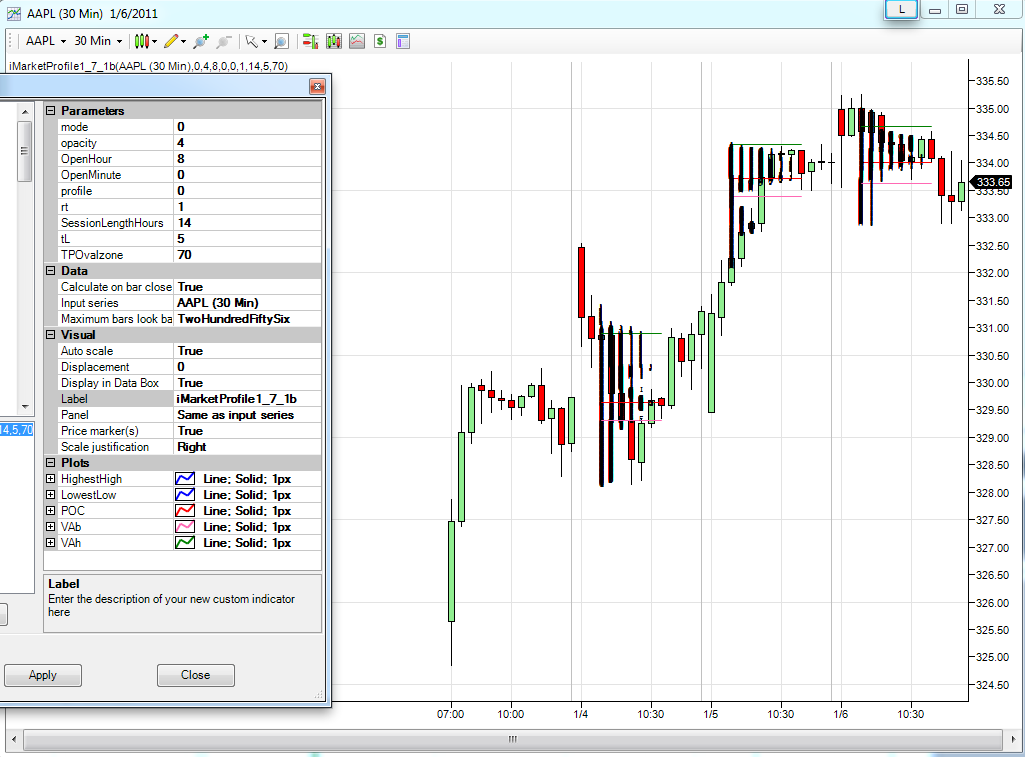Screen dimensions: 1025x757
Task: Select the TPOvalzone value 70
Action: click(248, 255)
